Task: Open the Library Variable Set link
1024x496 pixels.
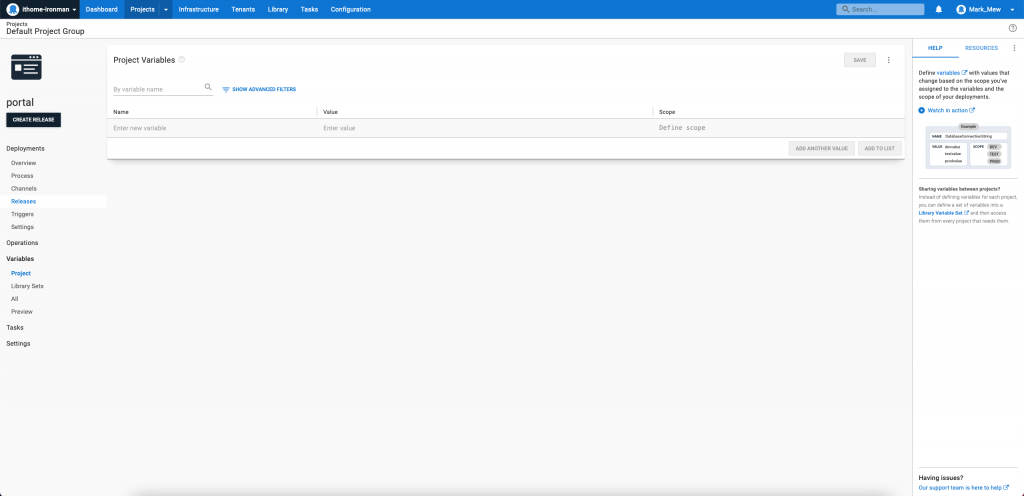Action: pyautogui.click(x=942, y=213)
